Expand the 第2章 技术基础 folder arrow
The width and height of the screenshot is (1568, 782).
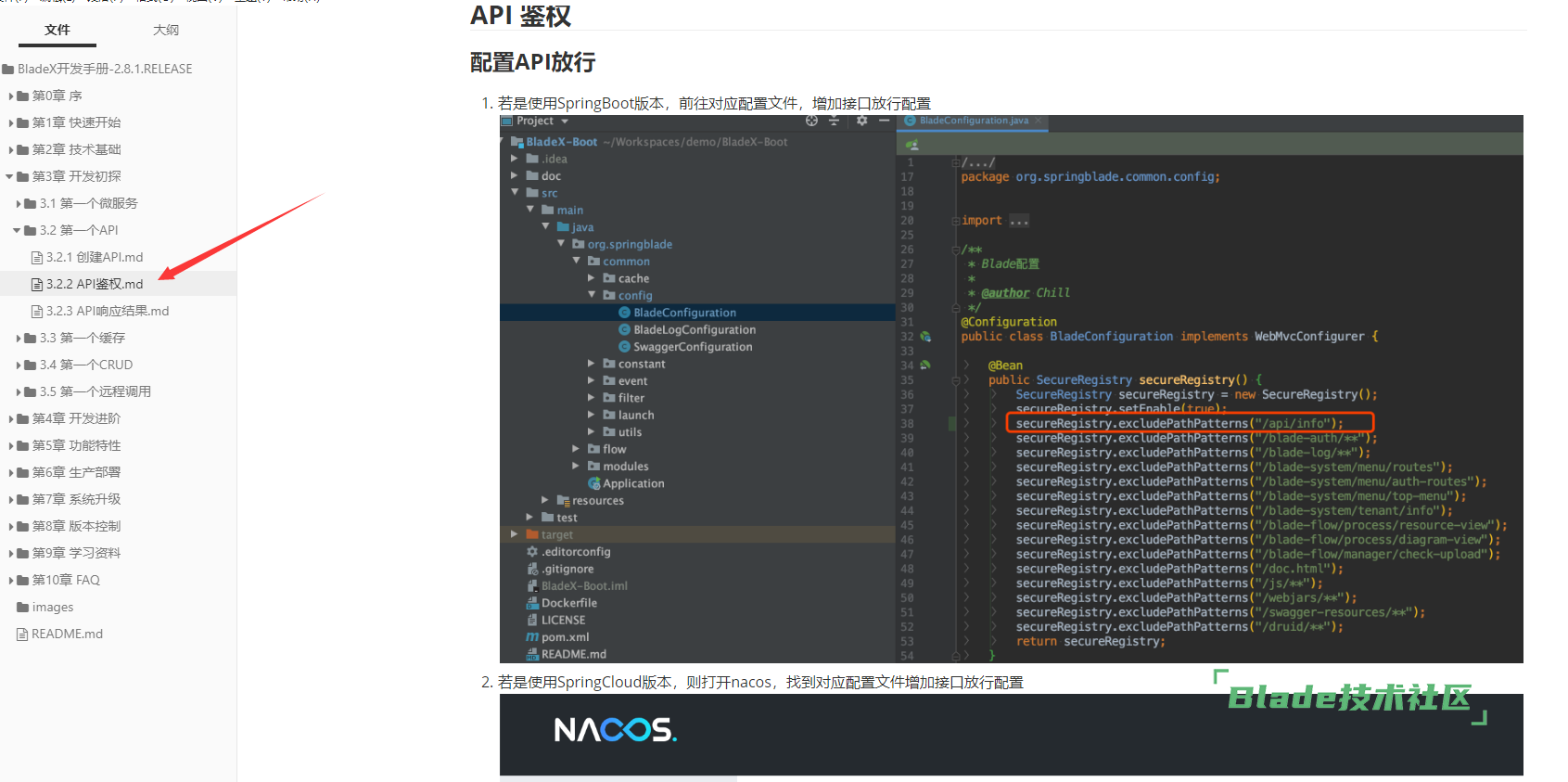[x=11, y=149]
